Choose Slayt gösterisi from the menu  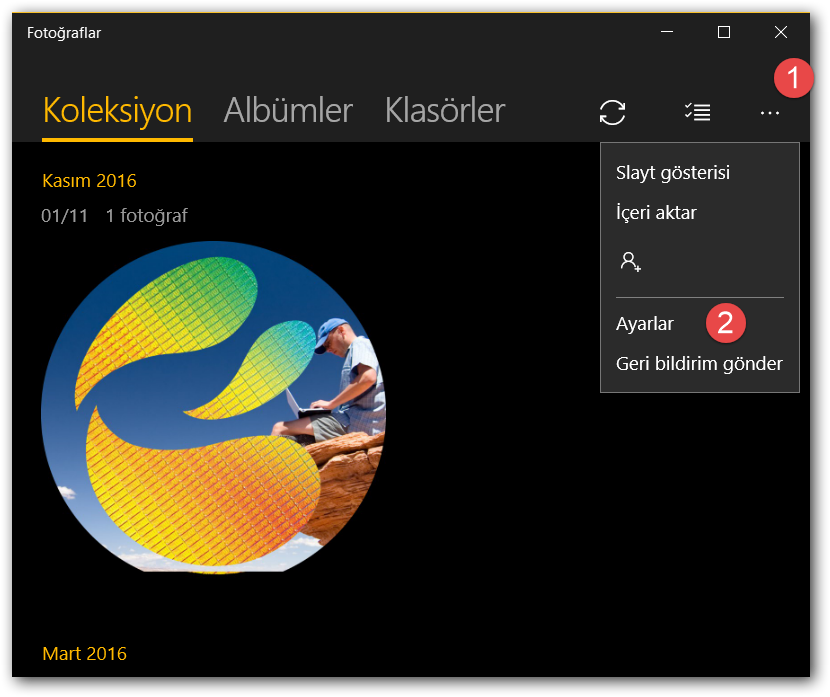[x=673, y=173]
